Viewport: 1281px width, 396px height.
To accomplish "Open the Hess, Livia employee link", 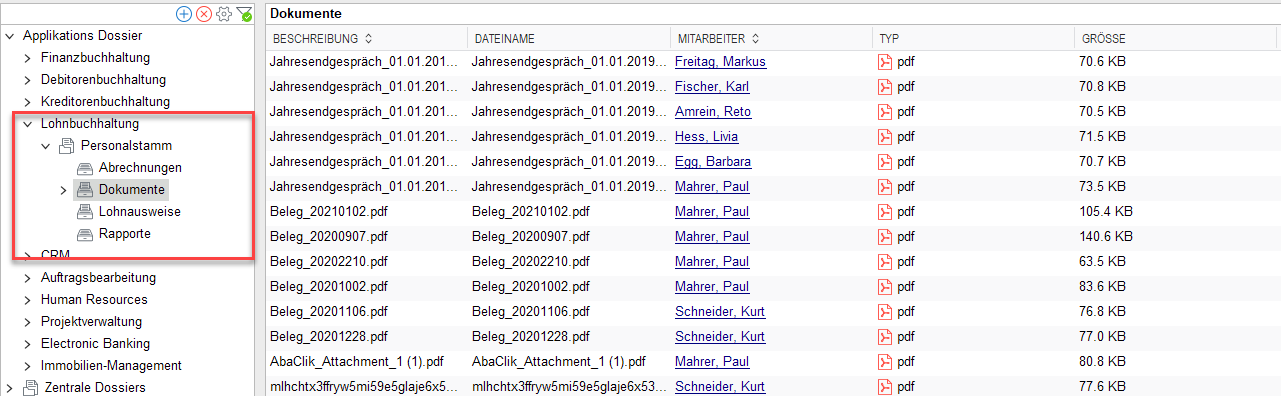I will 706,137.
